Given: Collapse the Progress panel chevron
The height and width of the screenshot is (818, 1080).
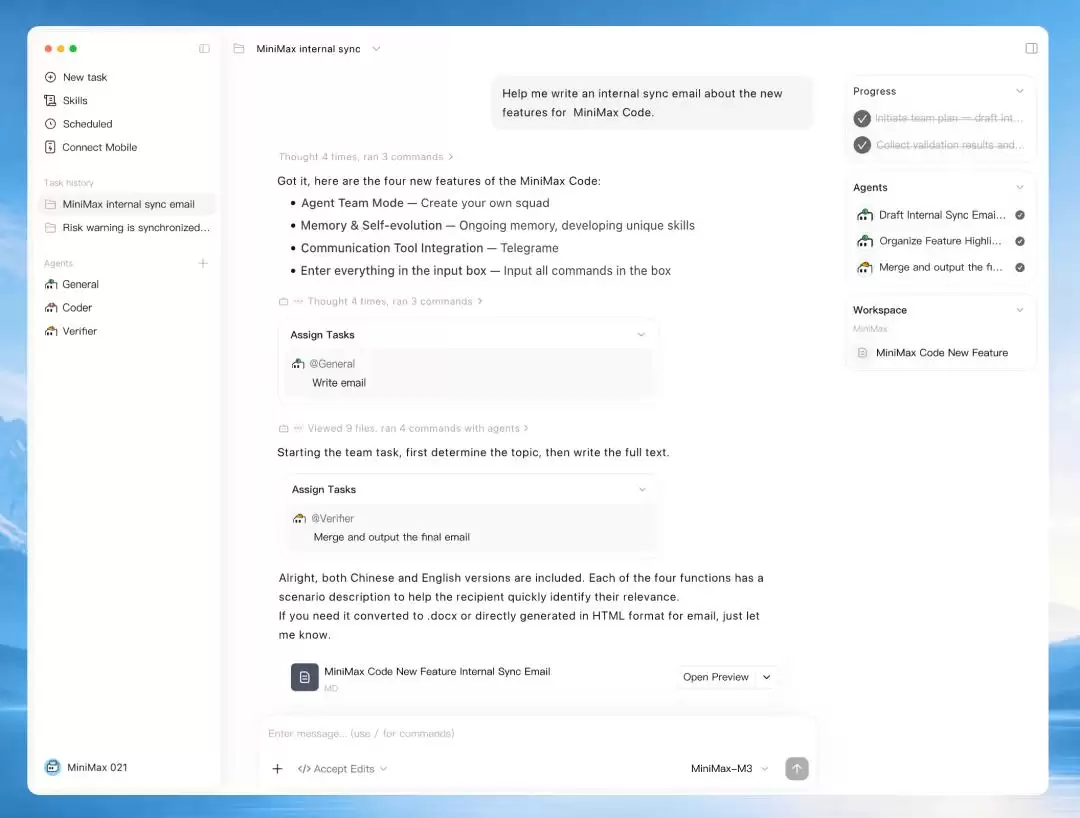Looking at the screenshot, I should point(1020,91).
